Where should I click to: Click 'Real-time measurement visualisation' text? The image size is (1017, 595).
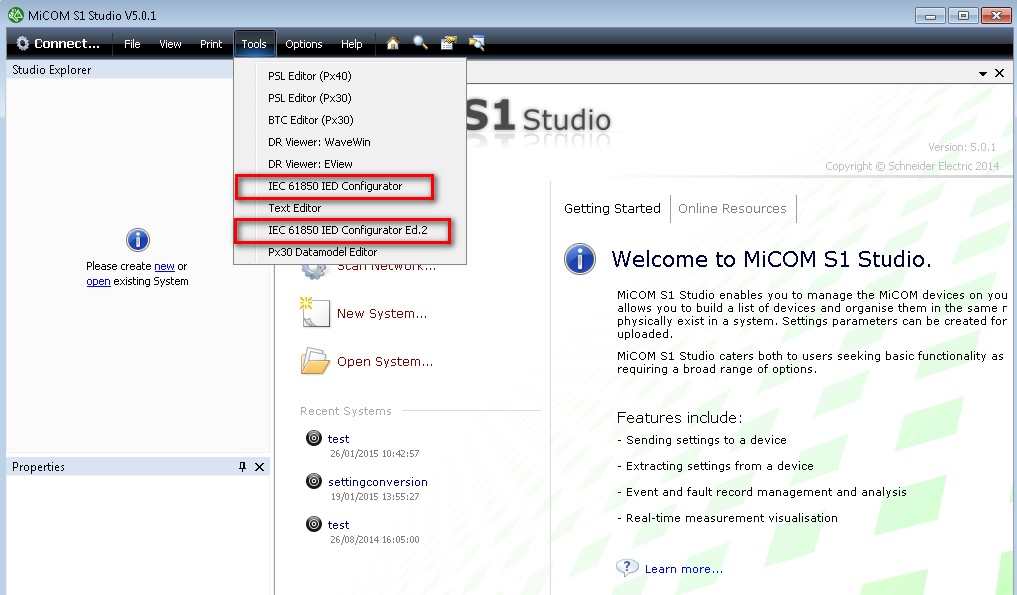tap(732, 518)
